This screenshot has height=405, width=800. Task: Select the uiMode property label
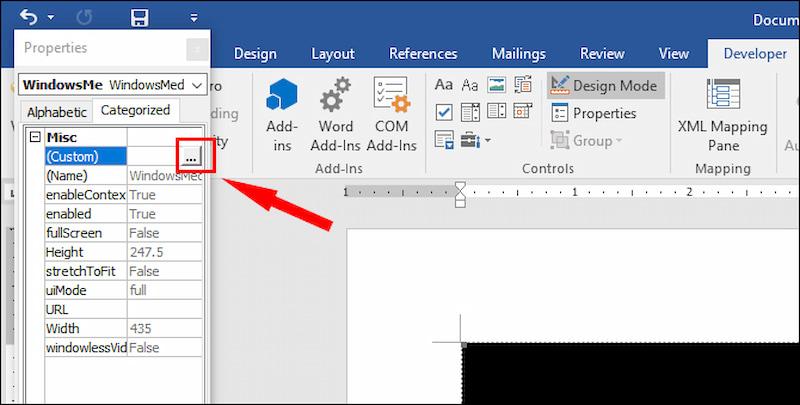point(85,290)
